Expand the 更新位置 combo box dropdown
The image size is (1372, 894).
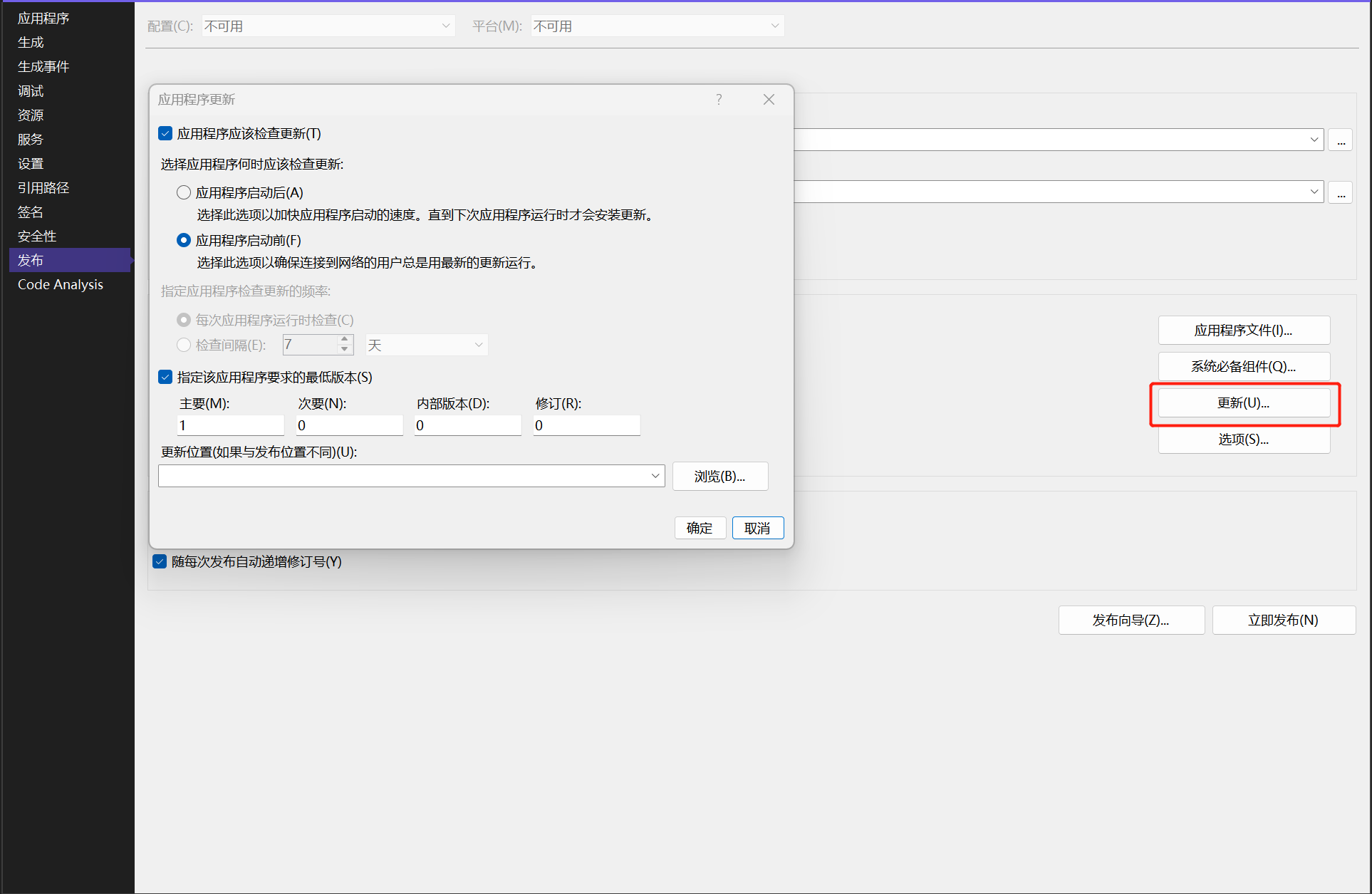655,476
